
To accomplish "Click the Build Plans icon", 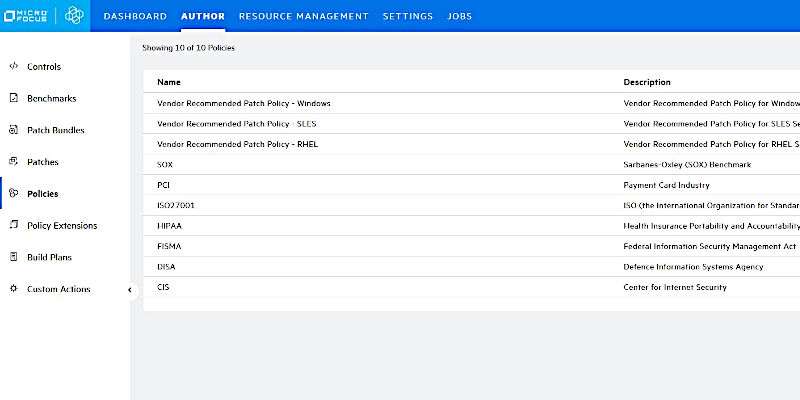I will coord(14,257).
